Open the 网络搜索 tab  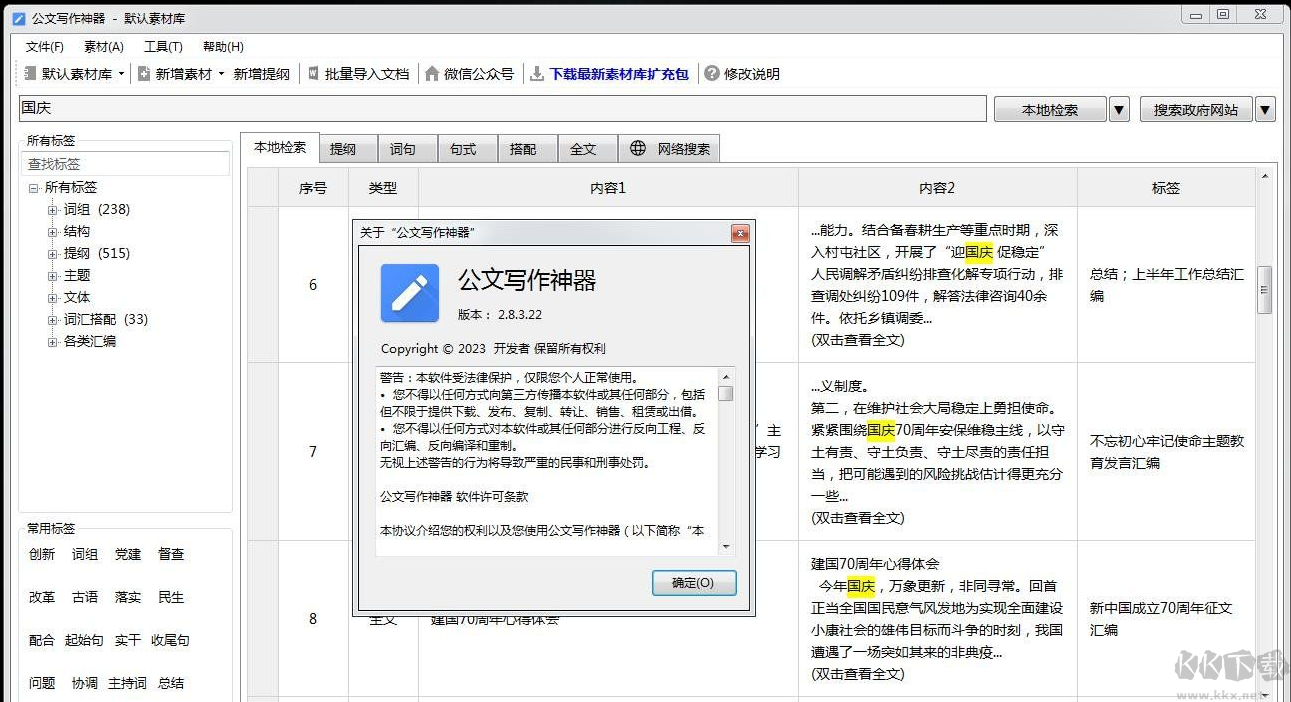669,149
